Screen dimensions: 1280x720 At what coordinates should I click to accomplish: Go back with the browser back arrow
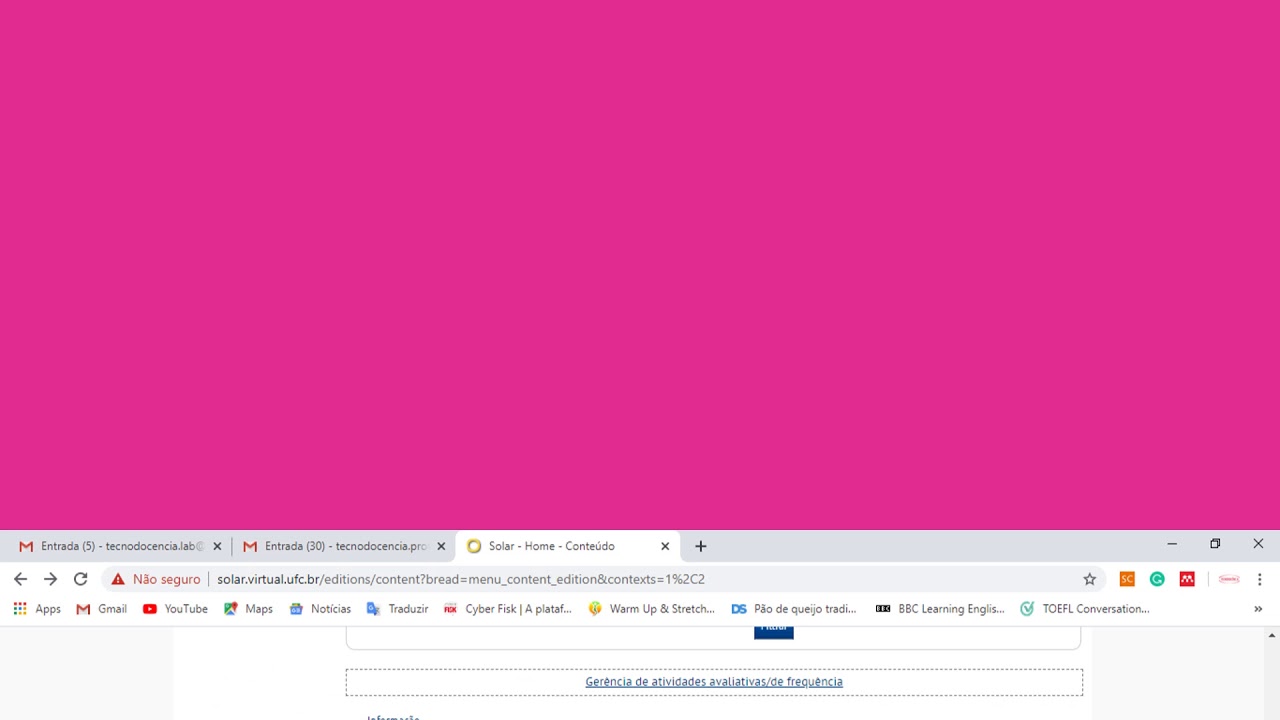click(x=20, y=579)
